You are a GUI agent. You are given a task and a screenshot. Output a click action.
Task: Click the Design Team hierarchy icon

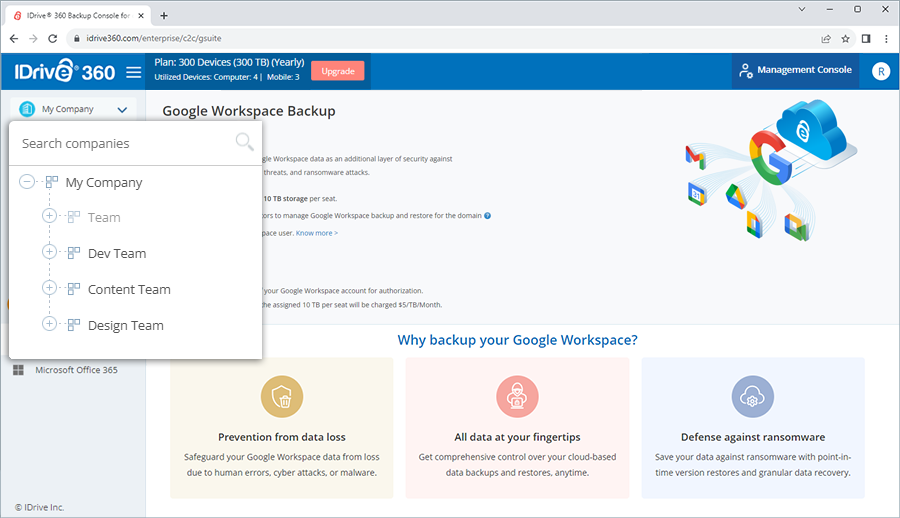(x=73, y=325)
